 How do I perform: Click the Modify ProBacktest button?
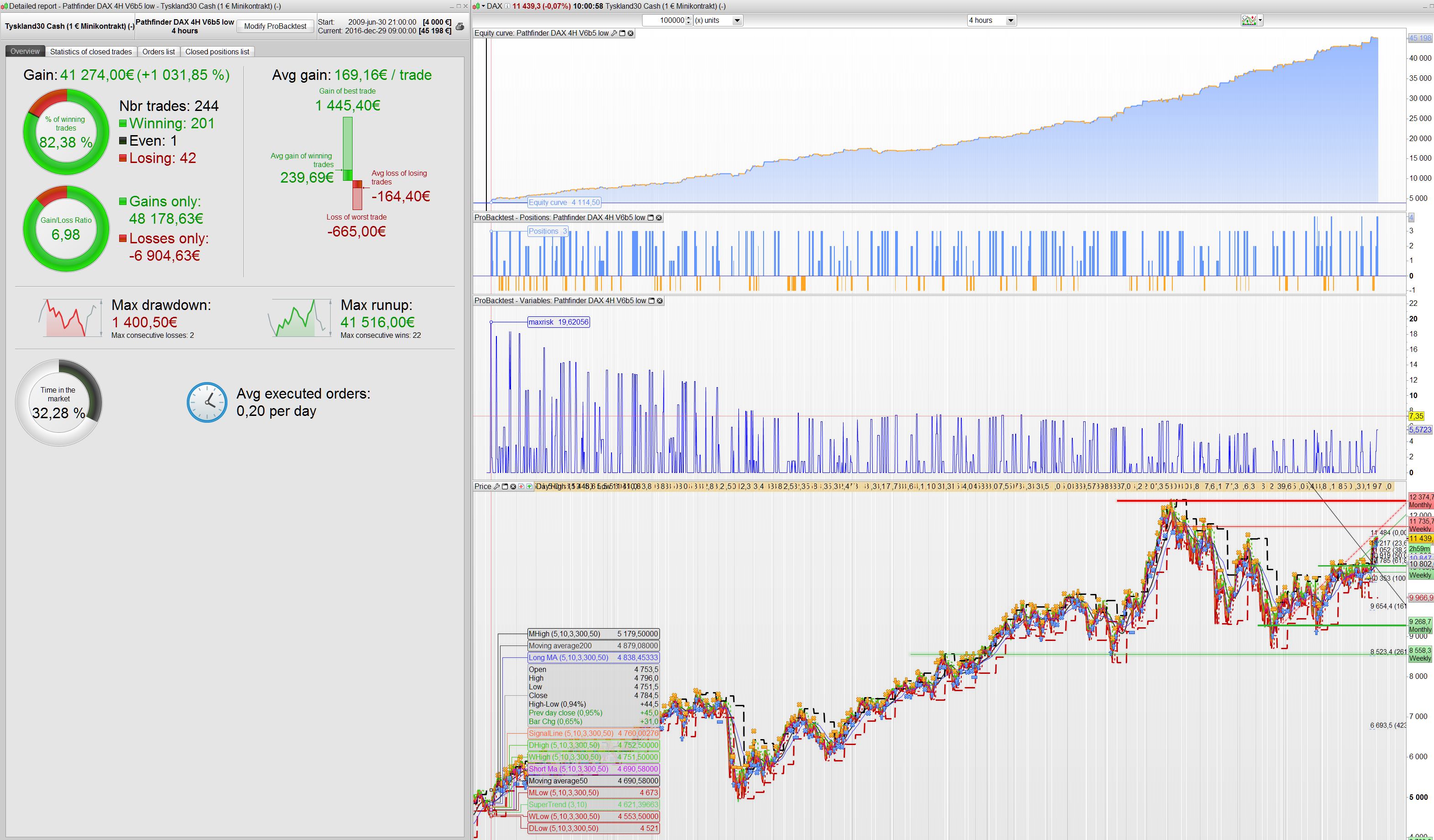coord(275,26)
